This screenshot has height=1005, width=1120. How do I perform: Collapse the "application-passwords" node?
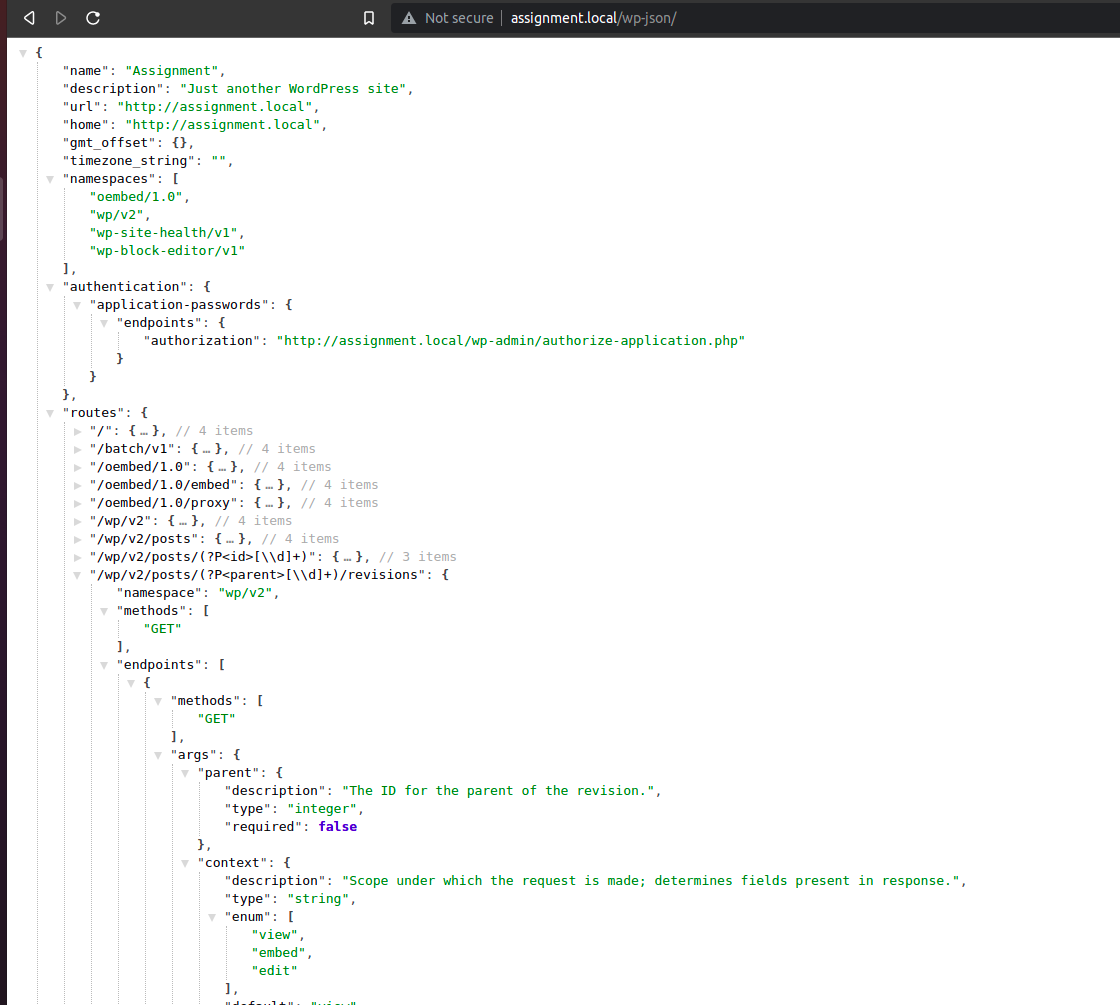[x=78, y=305]
